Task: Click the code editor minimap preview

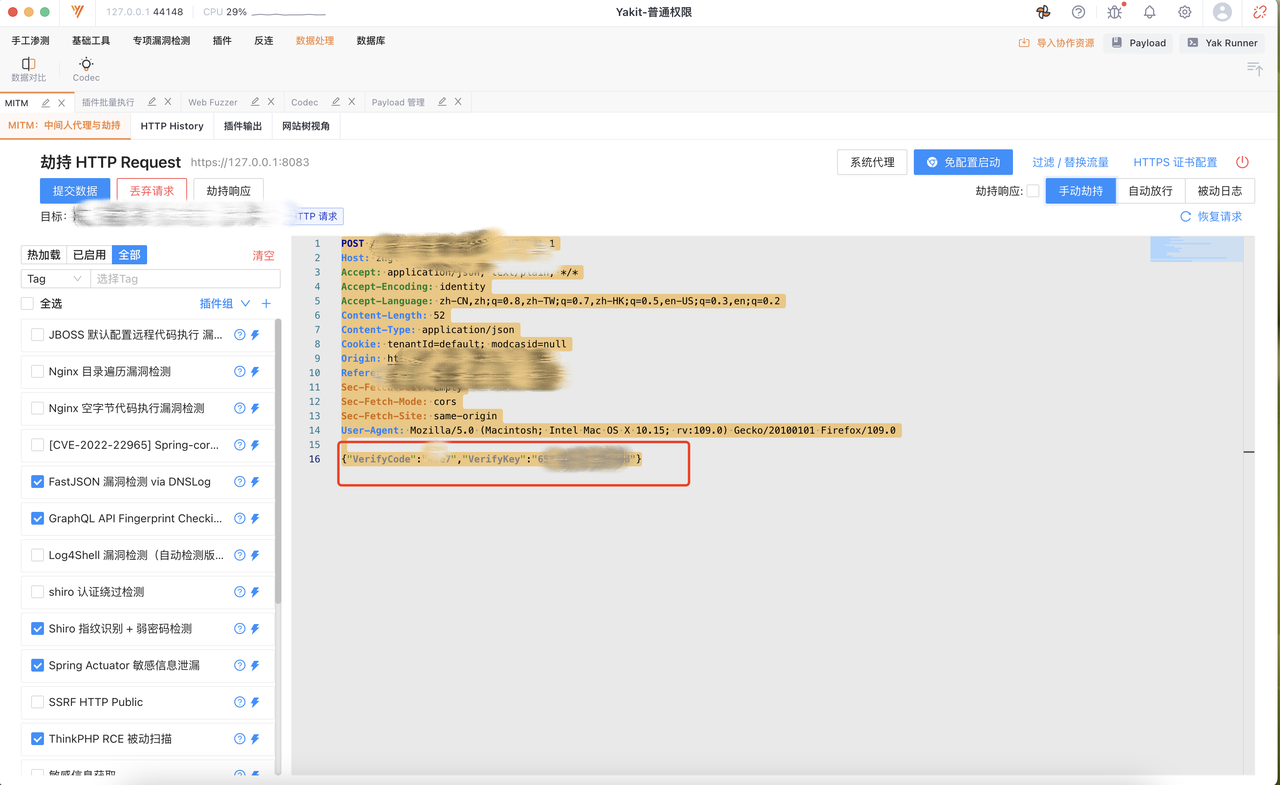Action: 1197,249
